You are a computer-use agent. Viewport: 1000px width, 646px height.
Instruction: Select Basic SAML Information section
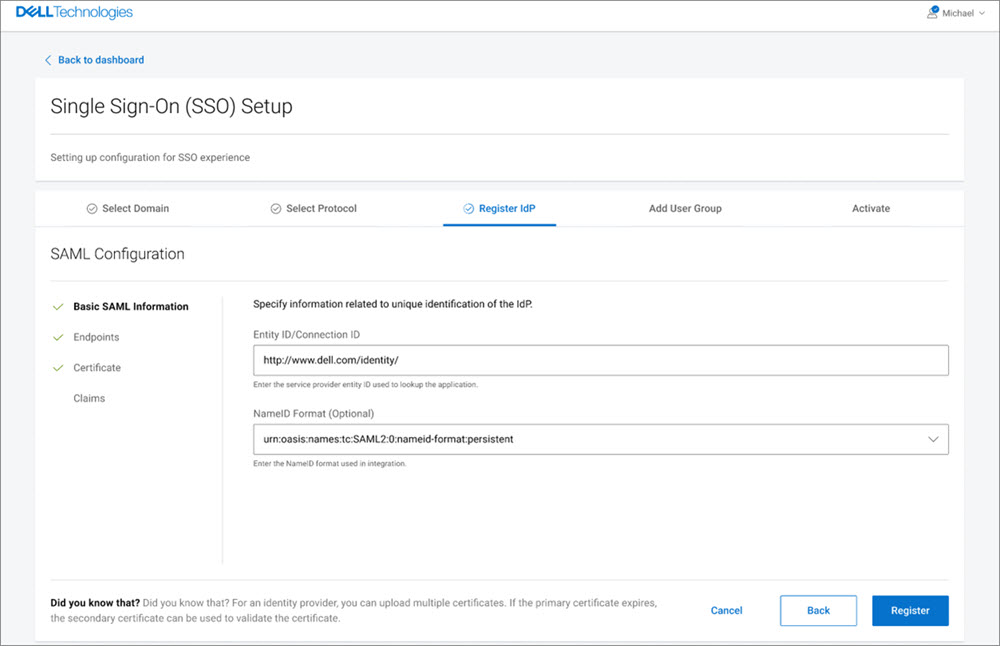click(x=130, y=307)
